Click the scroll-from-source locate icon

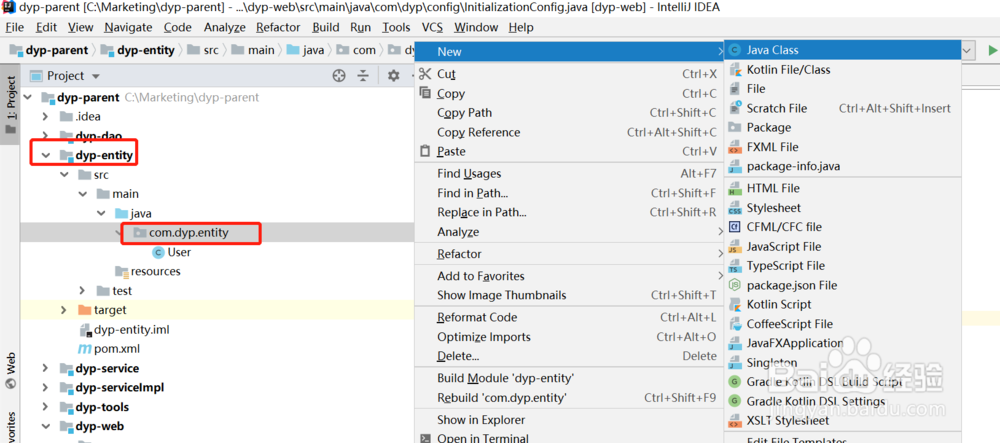click(x=338, y=76)
